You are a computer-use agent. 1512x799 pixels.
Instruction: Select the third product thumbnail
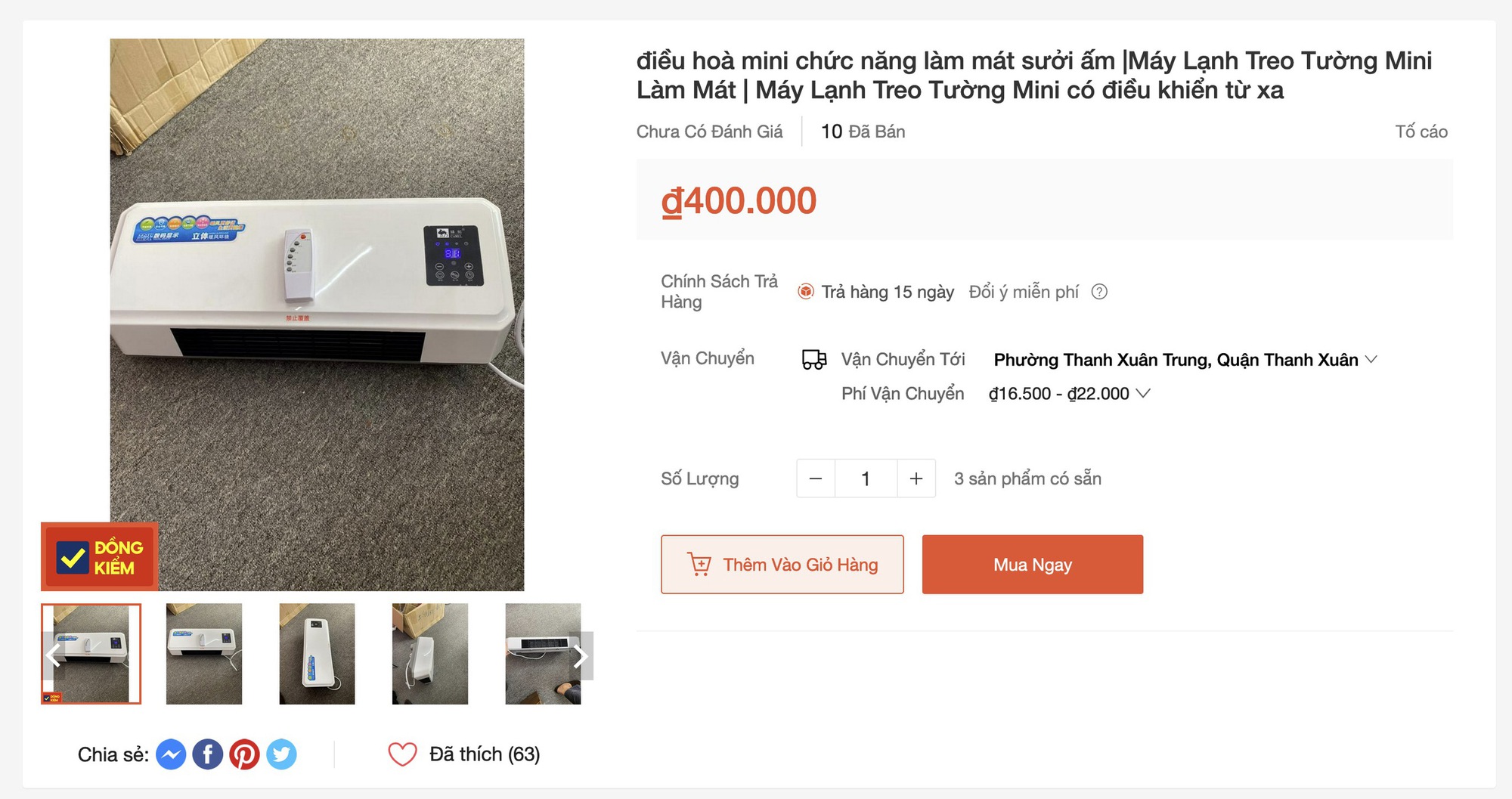(317, 654)
